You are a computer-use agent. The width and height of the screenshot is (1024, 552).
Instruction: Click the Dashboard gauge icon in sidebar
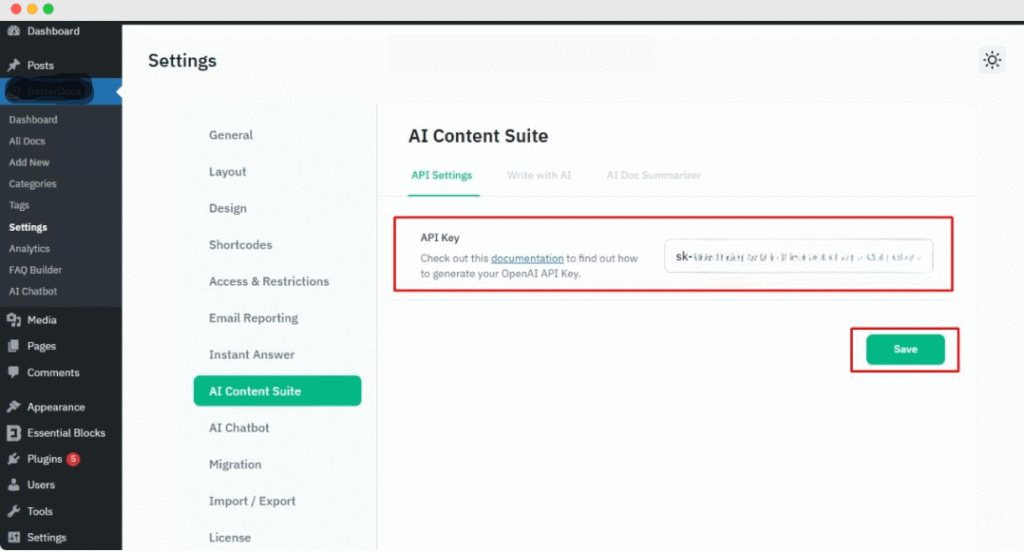pos(14,32)
